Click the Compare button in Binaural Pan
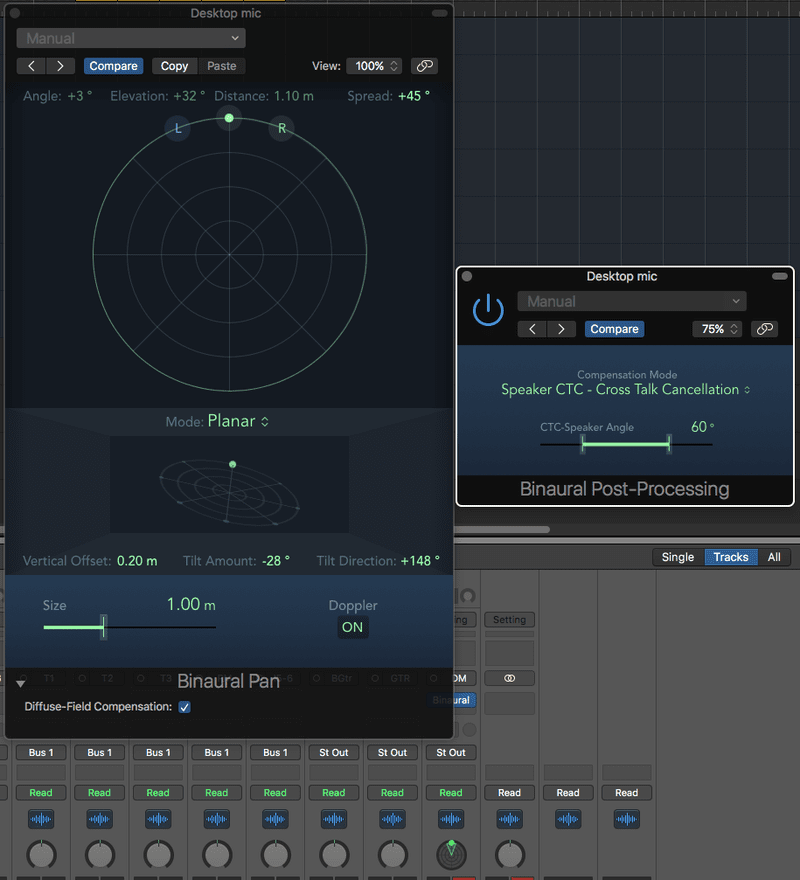This screenshot has width=800, height=880. [113, 65]
